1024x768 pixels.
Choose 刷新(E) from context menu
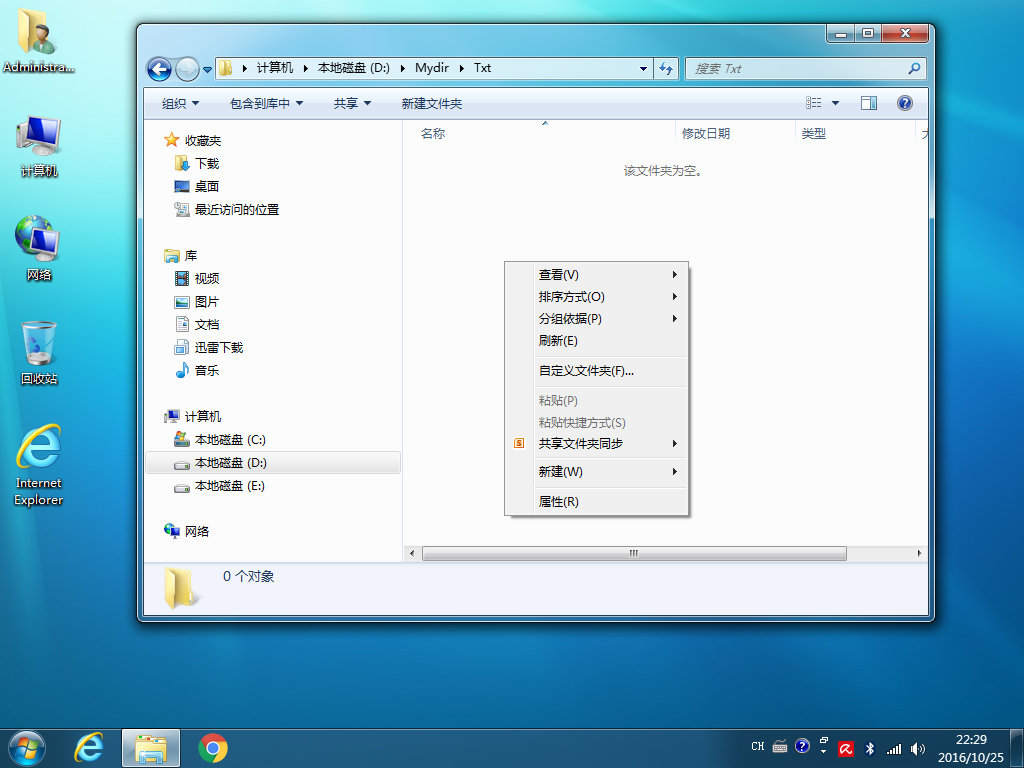point(596,341)
